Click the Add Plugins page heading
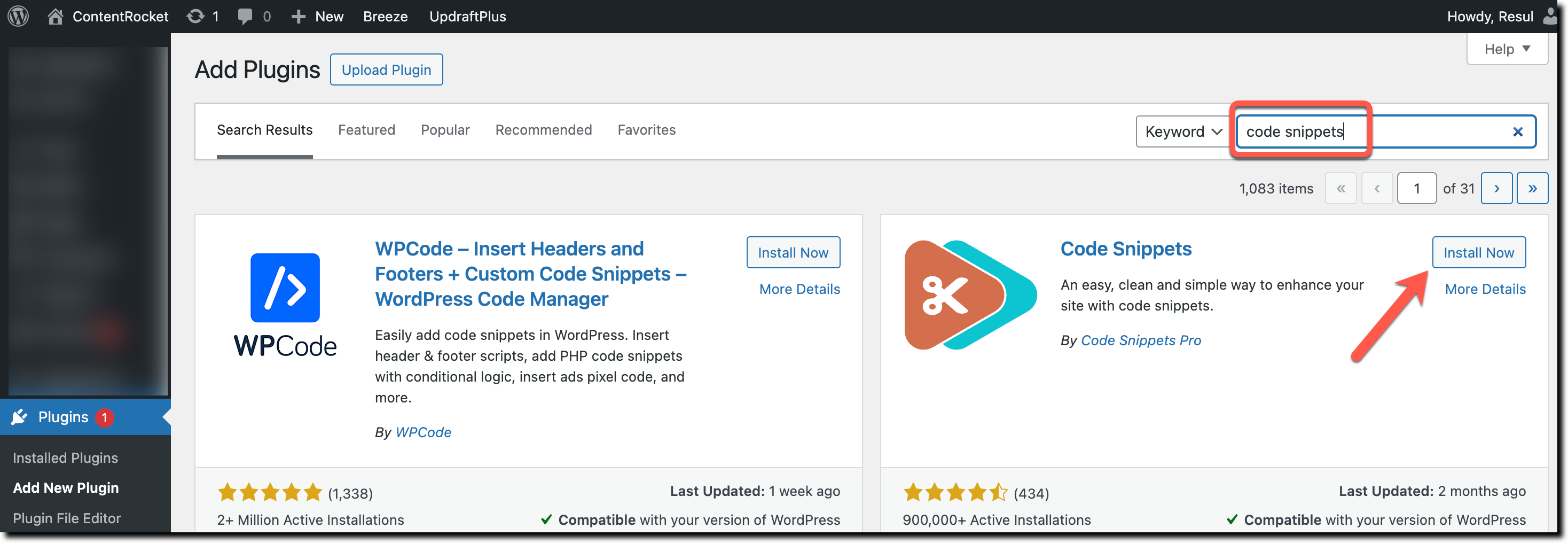The image size is (1568, 543). tap(257, 70)
